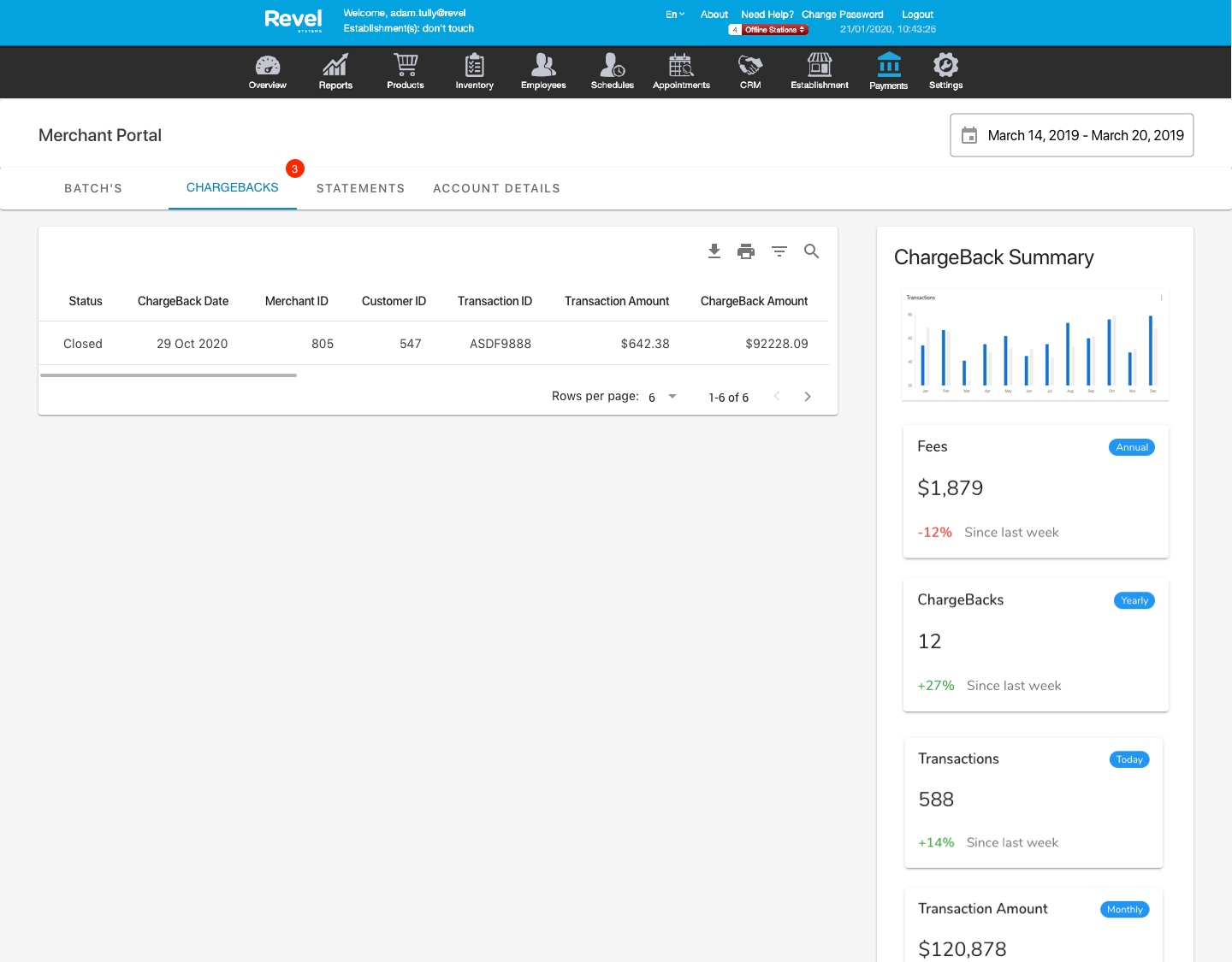1232x962 pixels.
Task: Go to the Schedules module
Action: pos(613,72)
